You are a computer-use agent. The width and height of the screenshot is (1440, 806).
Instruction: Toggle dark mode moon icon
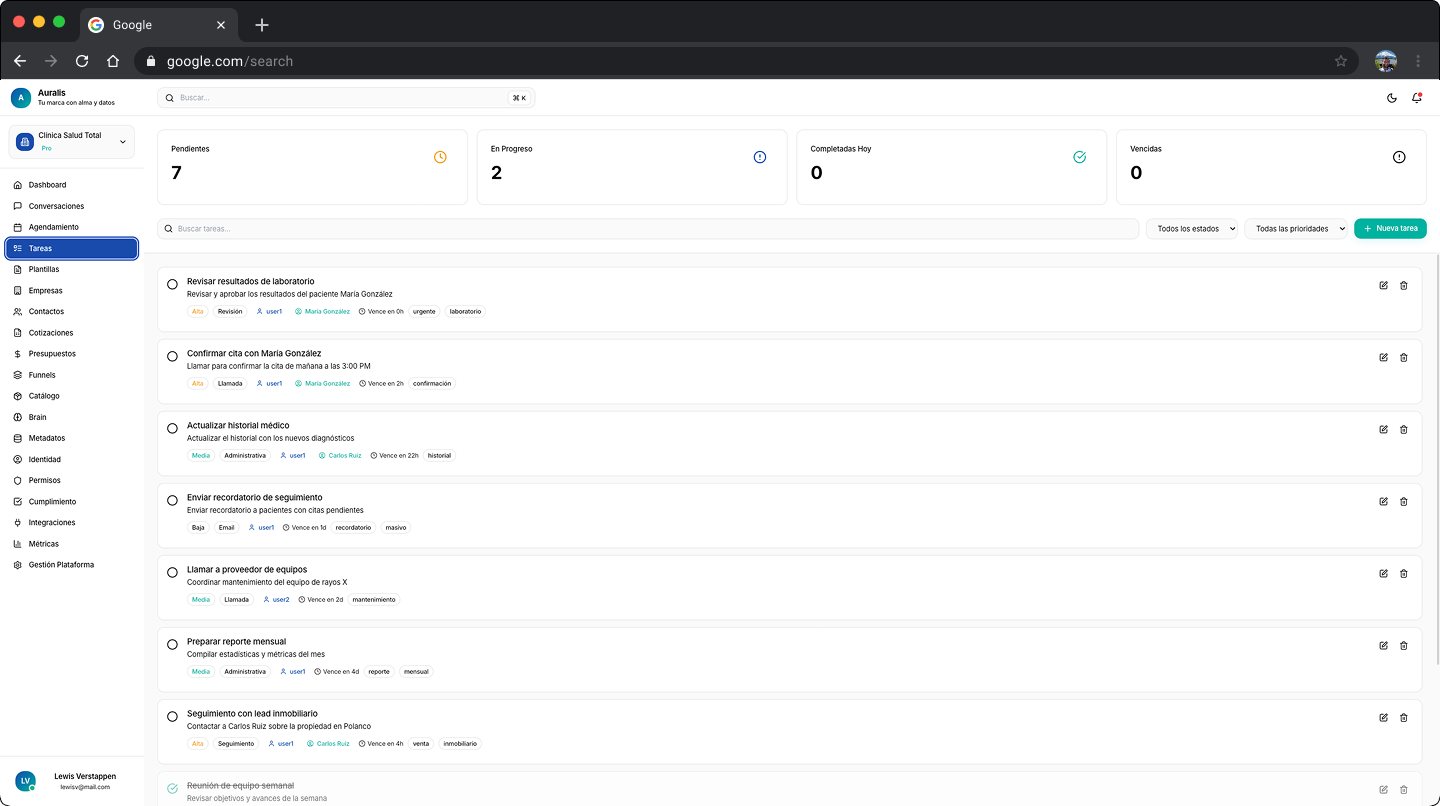1392,98
